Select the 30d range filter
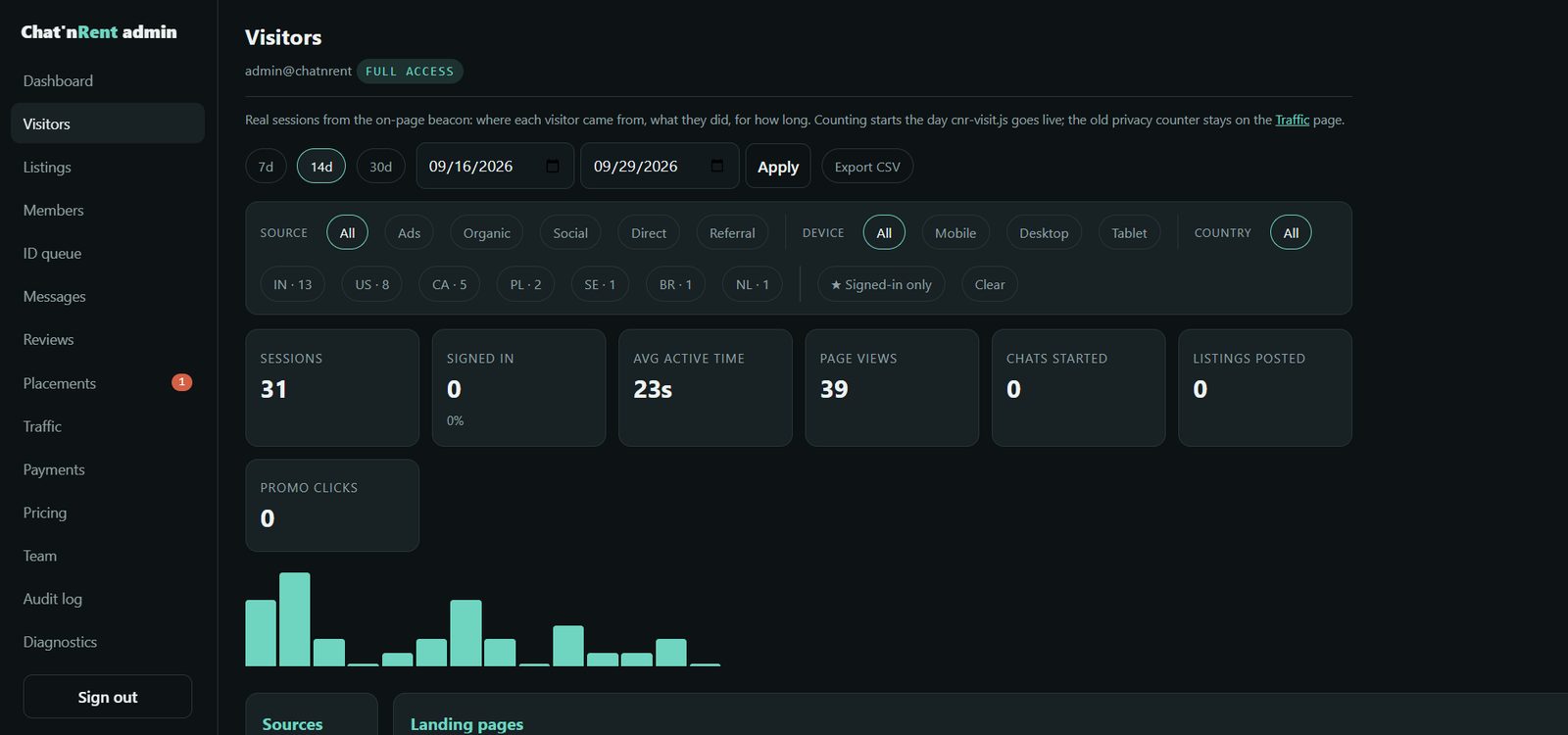 pyautogui.click(x=380, y=167)
